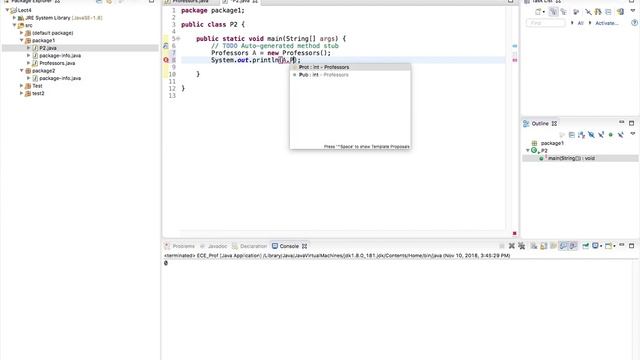The image size is (640, 360).
Task: Toggle Show Console on standard output change
Action: tap(563, 246)
